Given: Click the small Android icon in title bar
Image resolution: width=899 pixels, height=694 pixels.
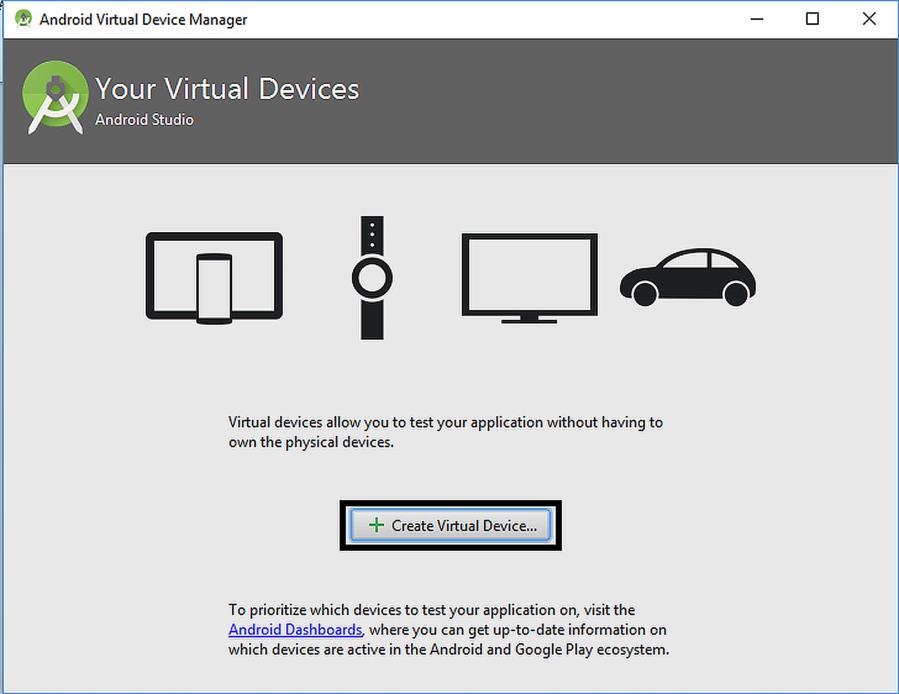Looking at the screenshot, I should coord(24,18).
